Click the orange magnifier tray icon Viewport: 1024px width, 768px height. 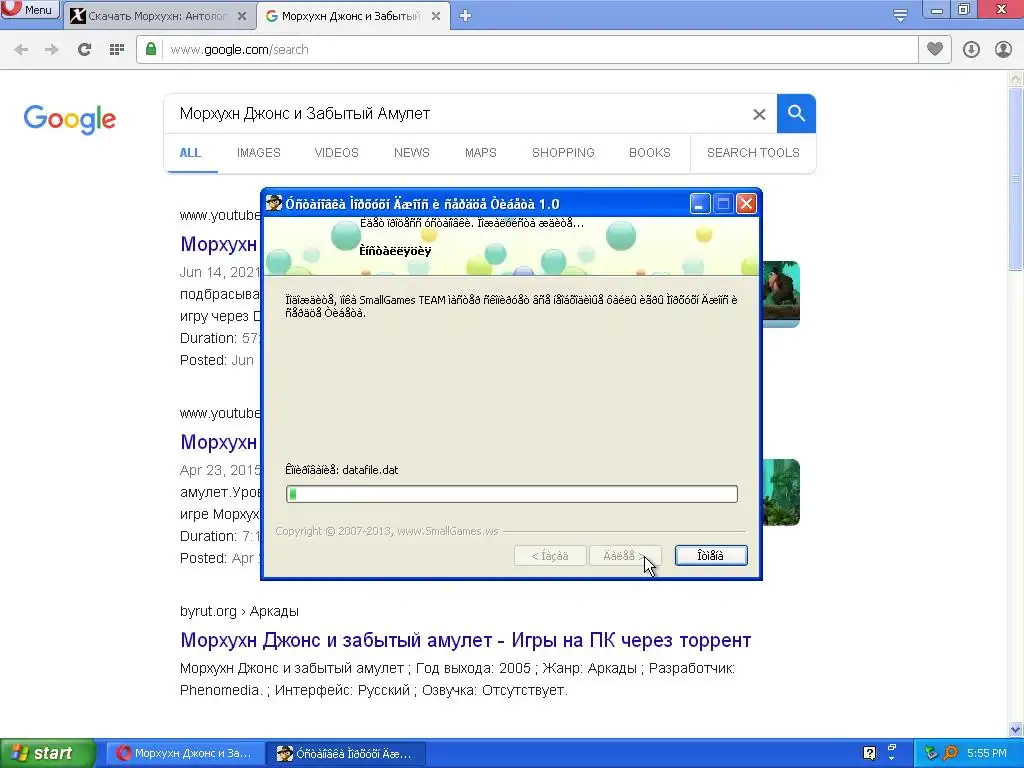point(950,754)
